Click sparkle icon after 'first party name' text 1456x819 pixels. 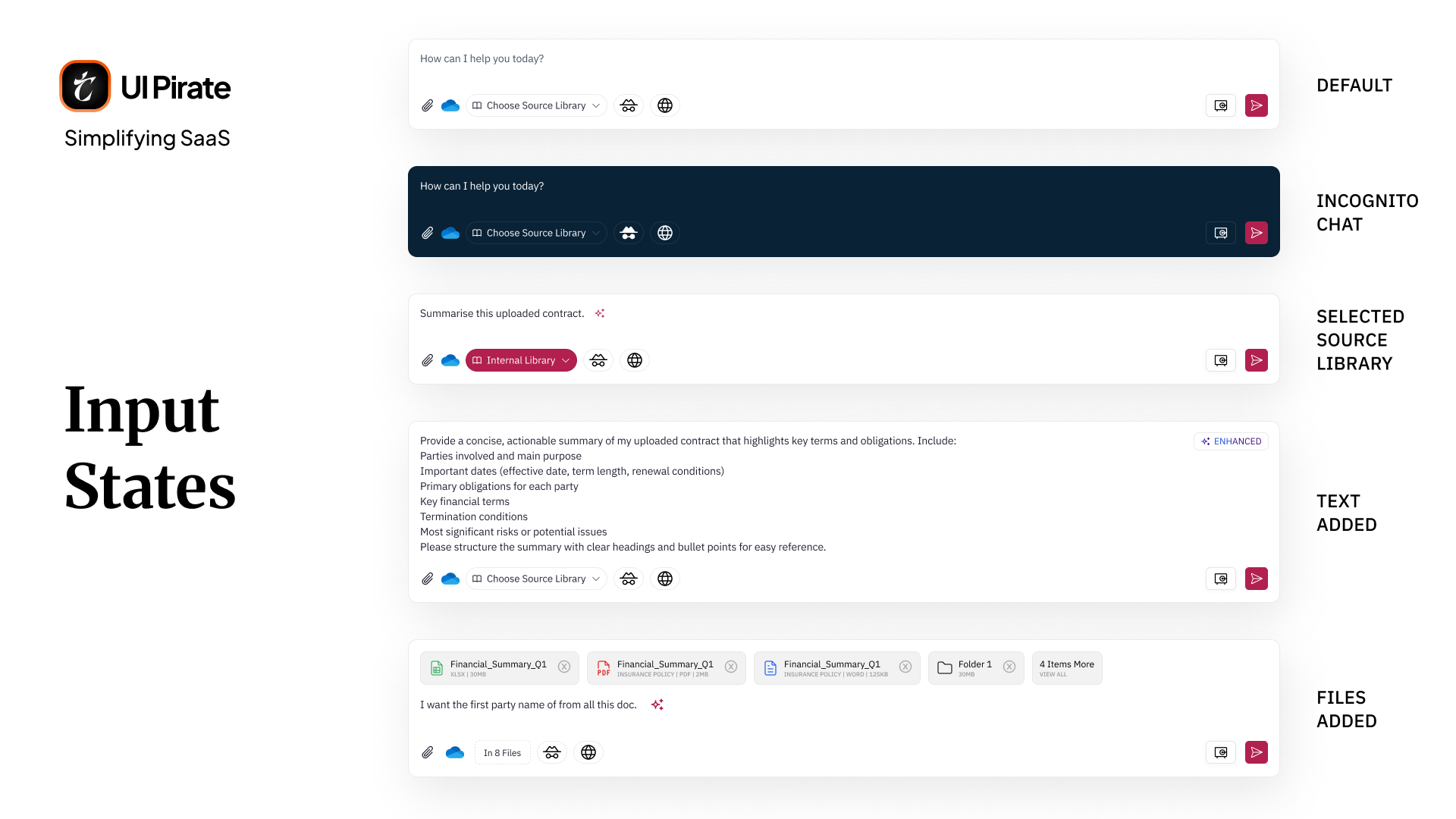click(x=657, y=704)
